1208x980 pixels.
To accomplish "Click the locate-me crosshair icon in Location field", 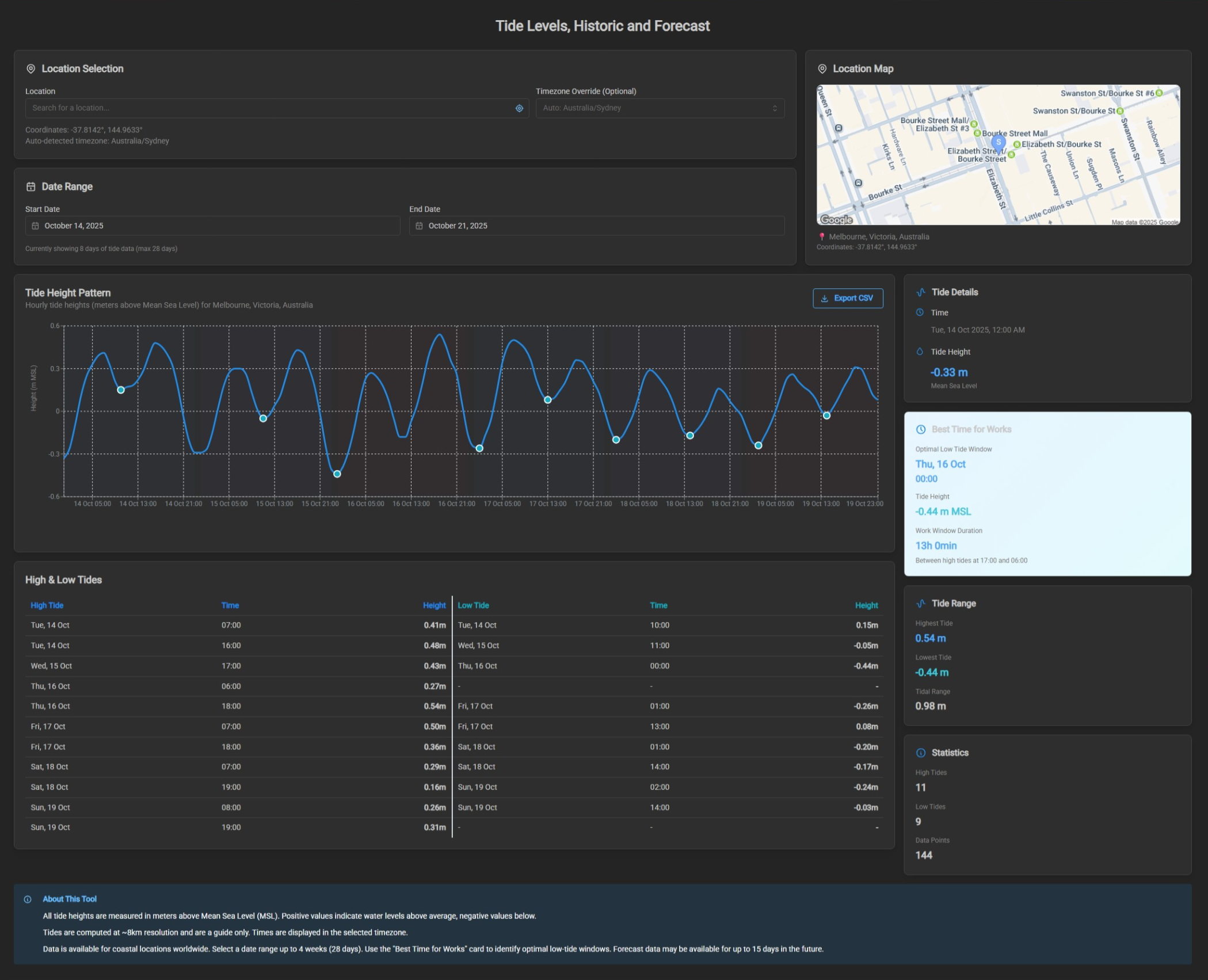I will [519, 108].
